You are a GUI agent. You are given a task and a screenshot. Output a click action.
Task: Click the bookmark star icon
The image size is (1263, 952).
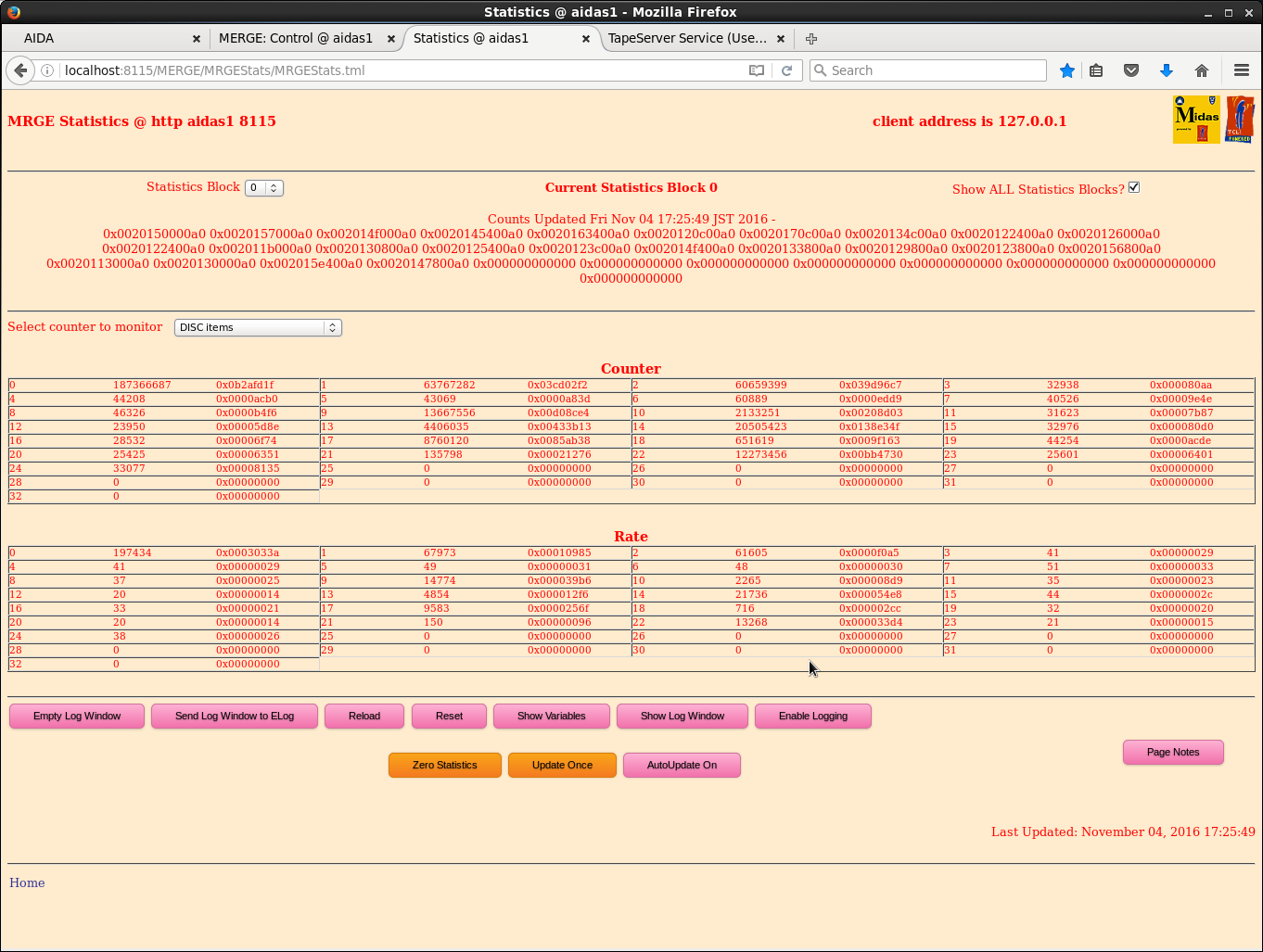(x=1067, y=70)
